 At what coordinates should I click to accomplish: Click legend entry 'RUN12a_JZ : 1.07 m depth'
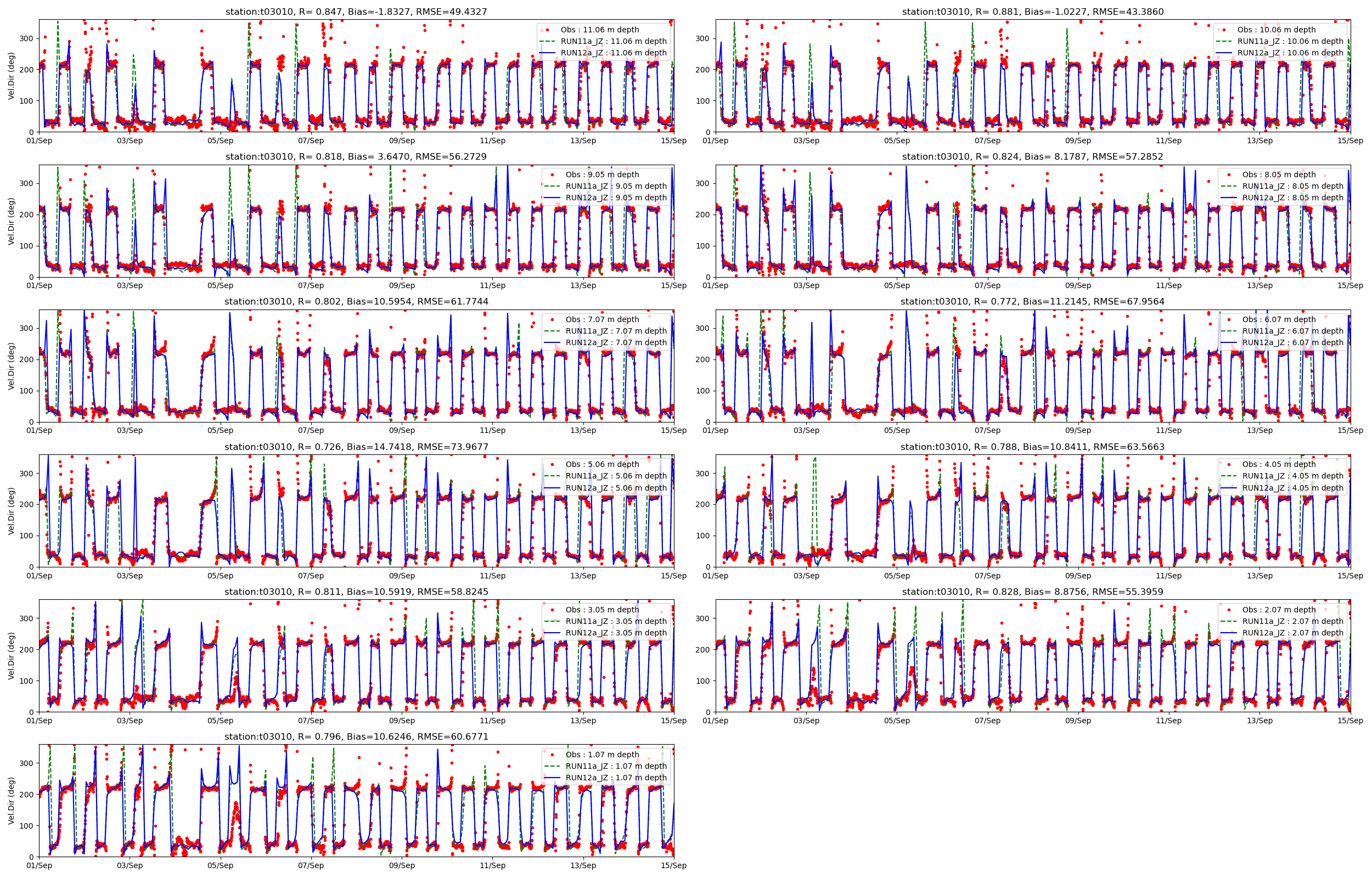click(x=616, y=778)
